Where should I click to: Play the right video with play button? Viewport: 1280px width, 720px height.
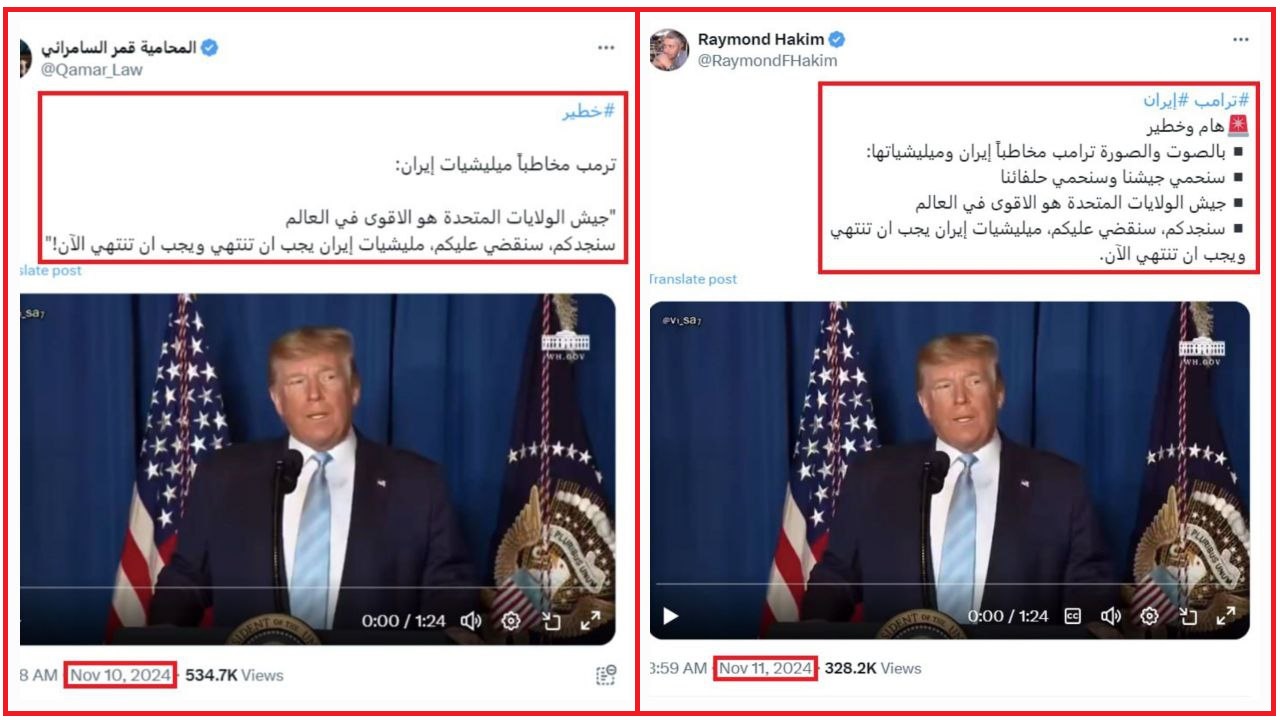tap(671, 616)
